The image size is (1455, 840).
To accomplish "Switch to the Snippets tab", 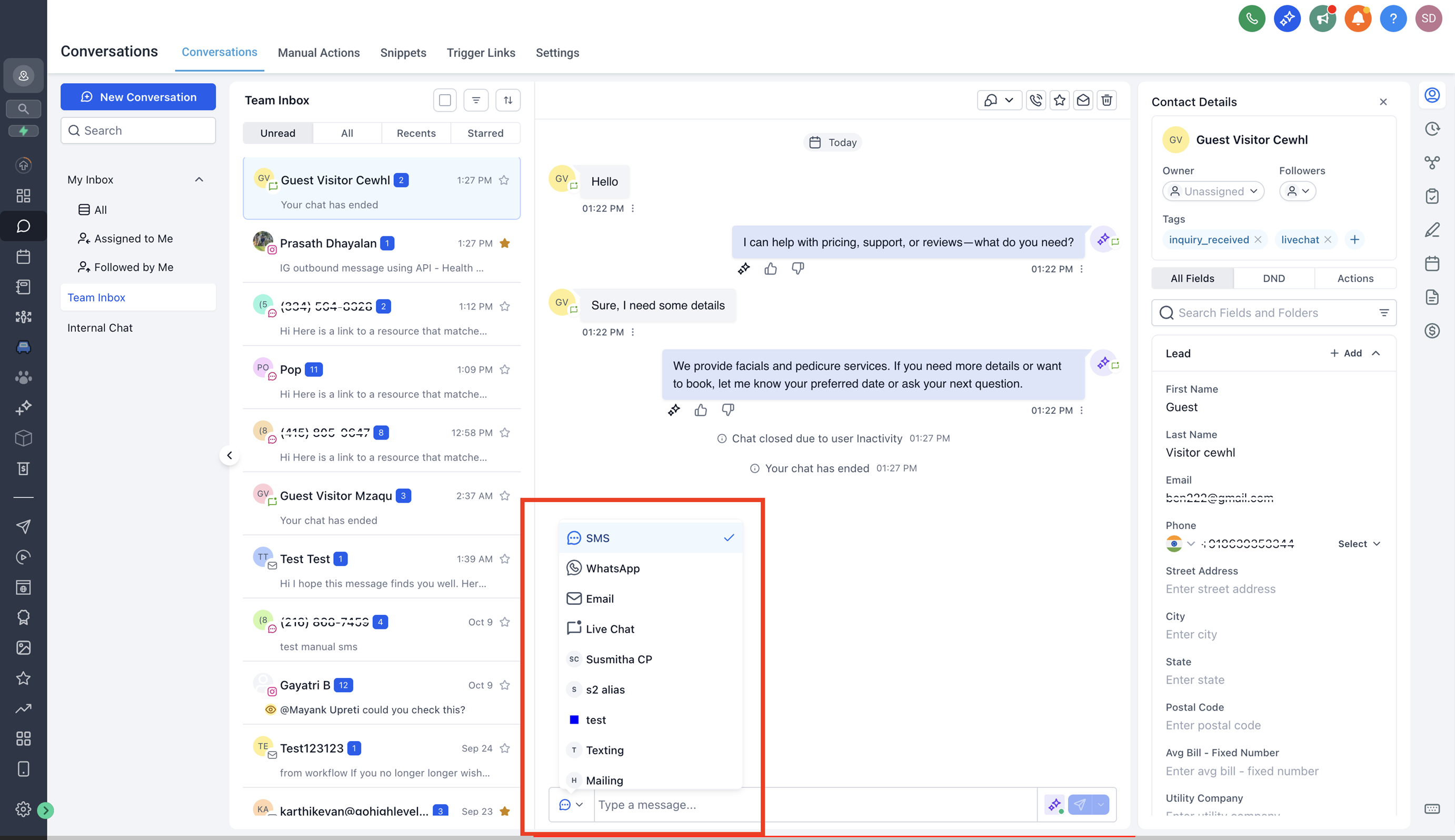I will 403,53.
